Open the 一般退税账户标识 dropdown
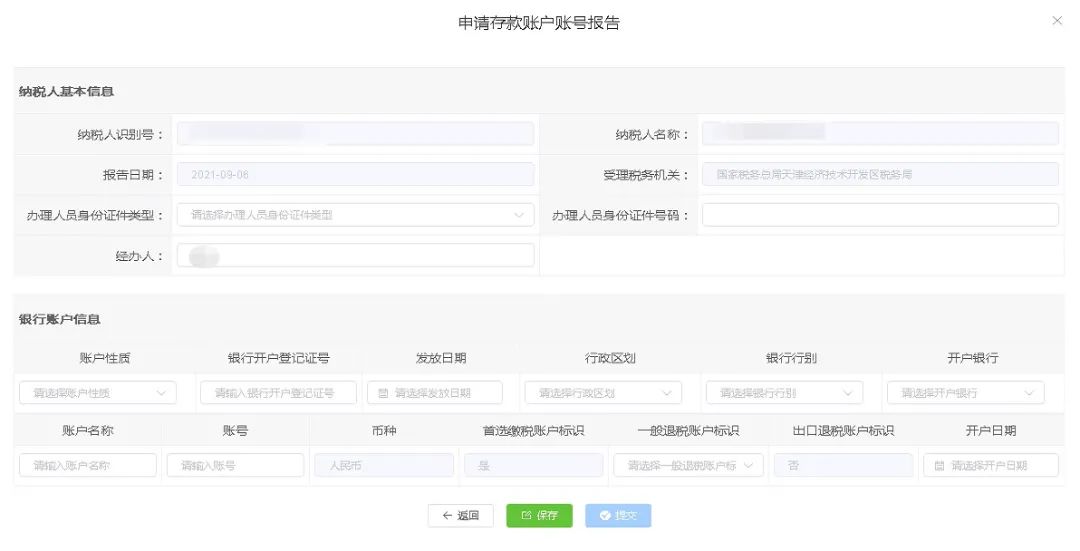The image size is (1080, 551). pyautogui.click(x=688, y=466)
